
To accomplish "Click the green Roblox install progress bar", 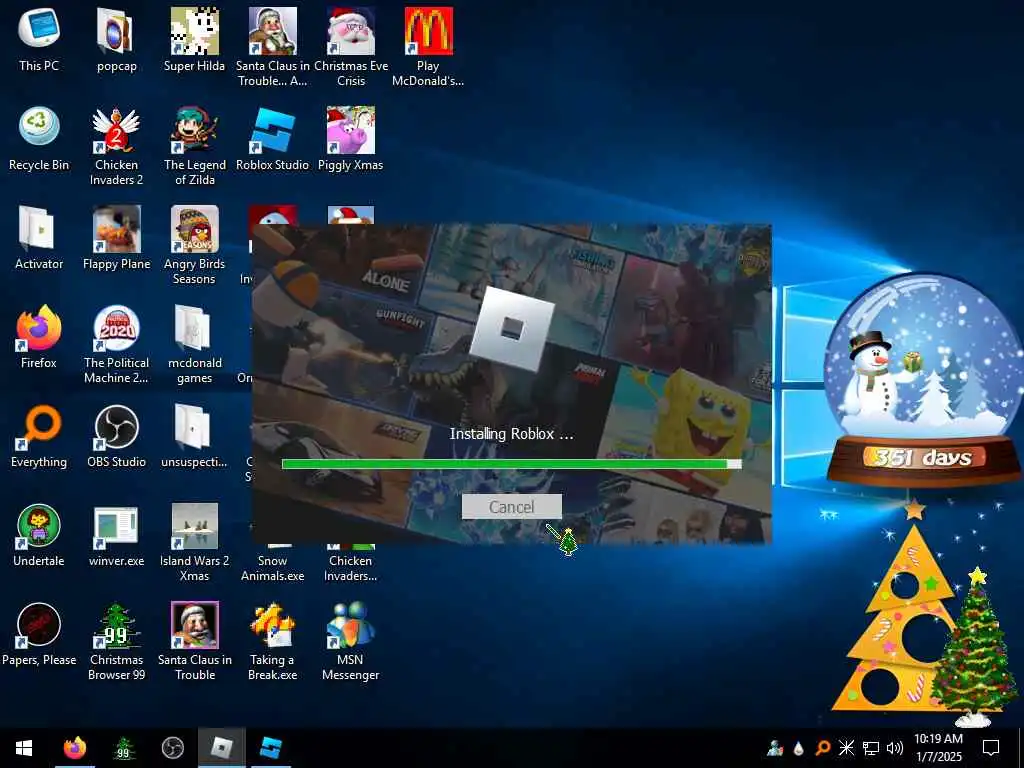I will (x=511, y=464).
